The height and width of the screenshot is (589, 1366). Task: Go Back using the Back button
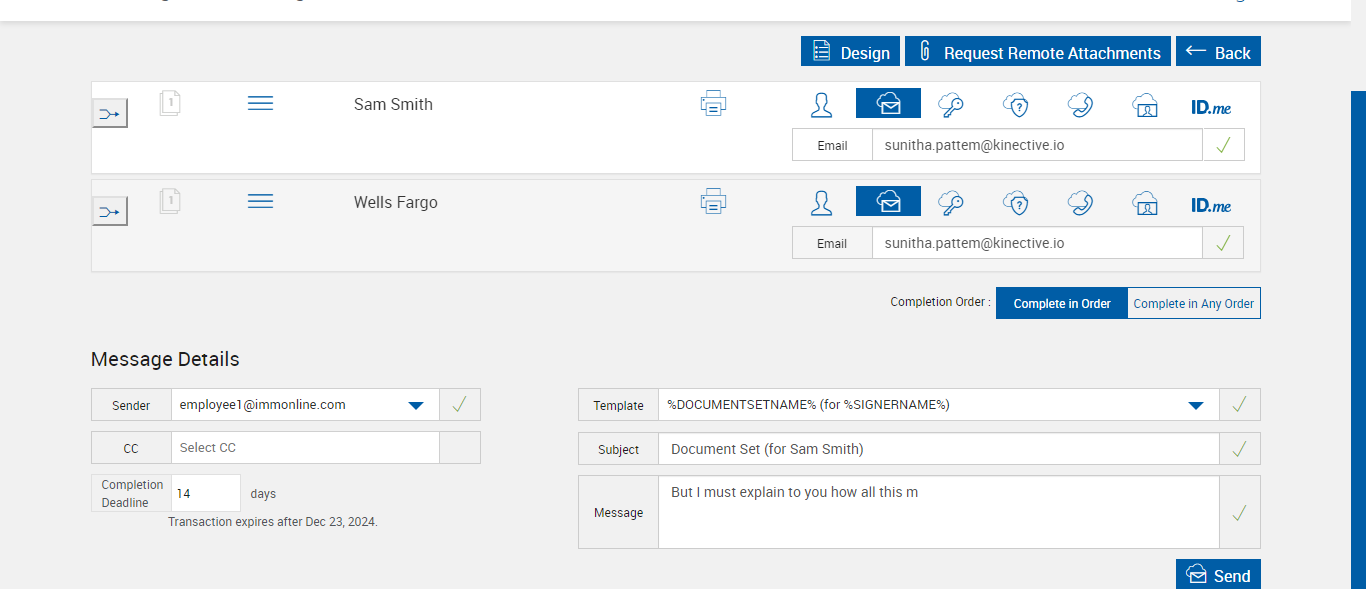point(1218,53)
